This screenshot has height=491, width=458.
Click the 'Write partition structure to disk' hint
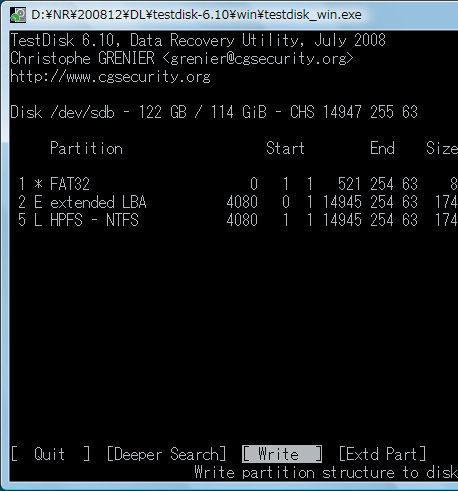[326, 472]
